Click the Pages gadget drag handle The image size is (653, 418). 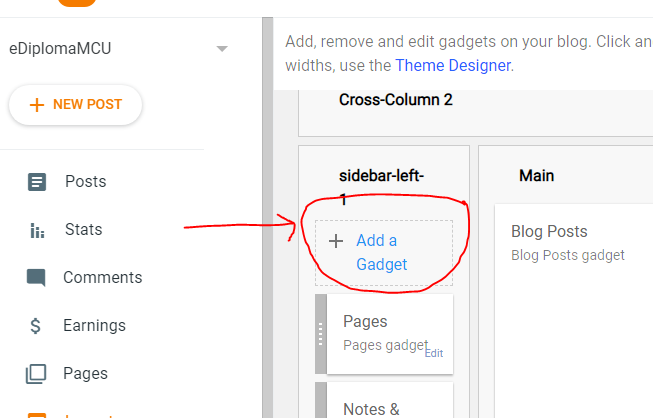click(321, 334)
